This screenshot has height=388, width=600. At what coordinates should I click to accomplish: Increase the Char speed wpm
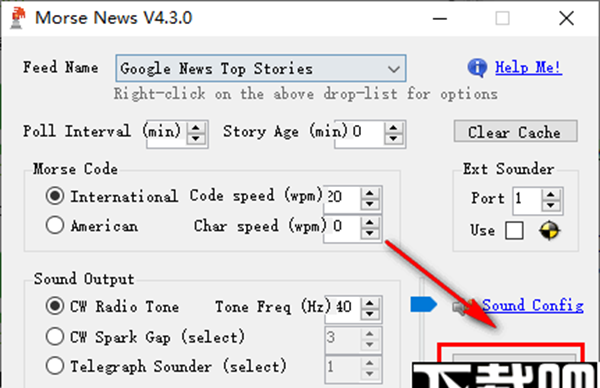[370, 222]
